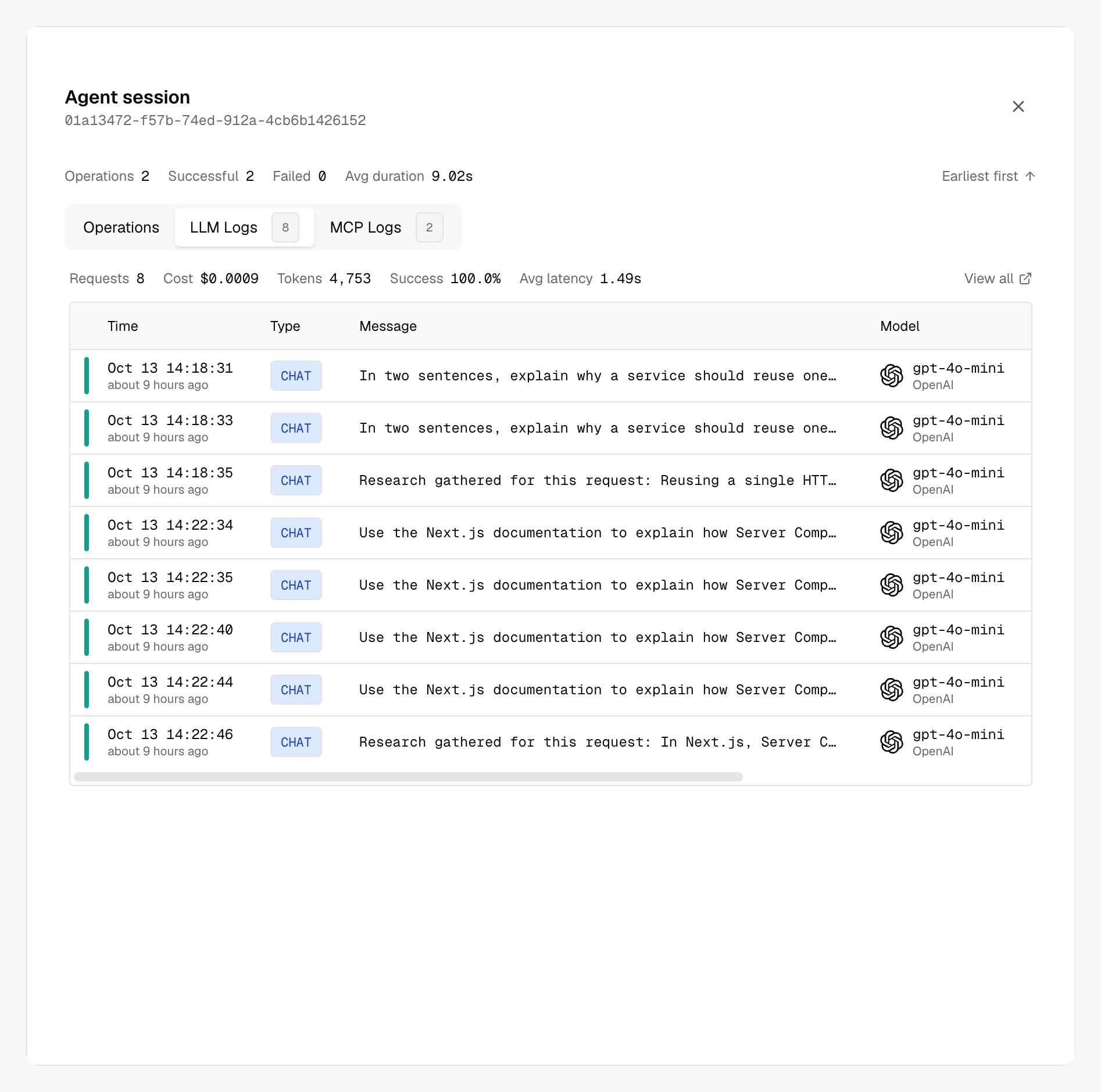Click the Message column header
Viewport: 1101px width, 1092px height.
388,326
